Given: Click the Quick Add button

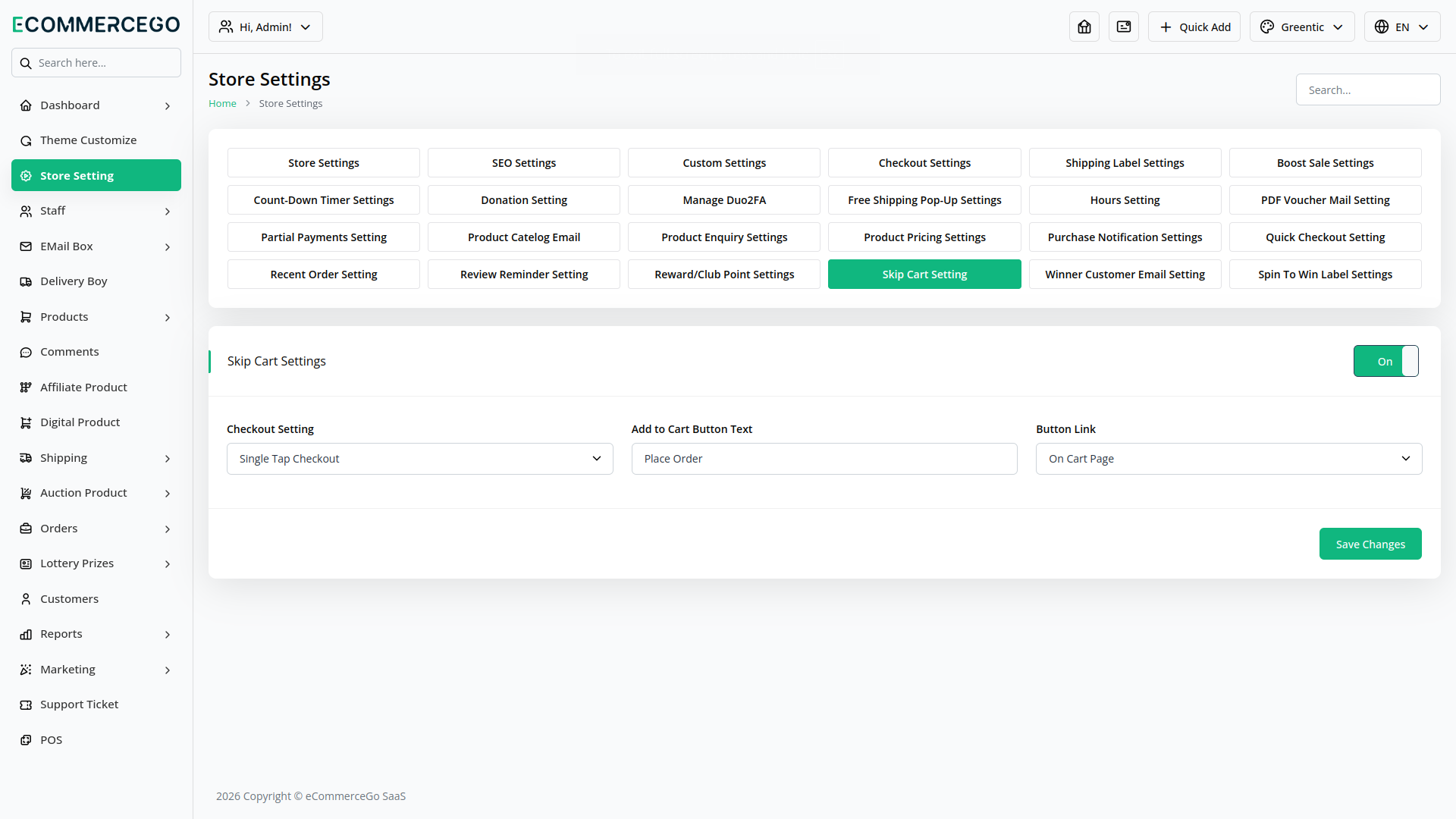Looking at the screenshot, I should (1194, 27).
